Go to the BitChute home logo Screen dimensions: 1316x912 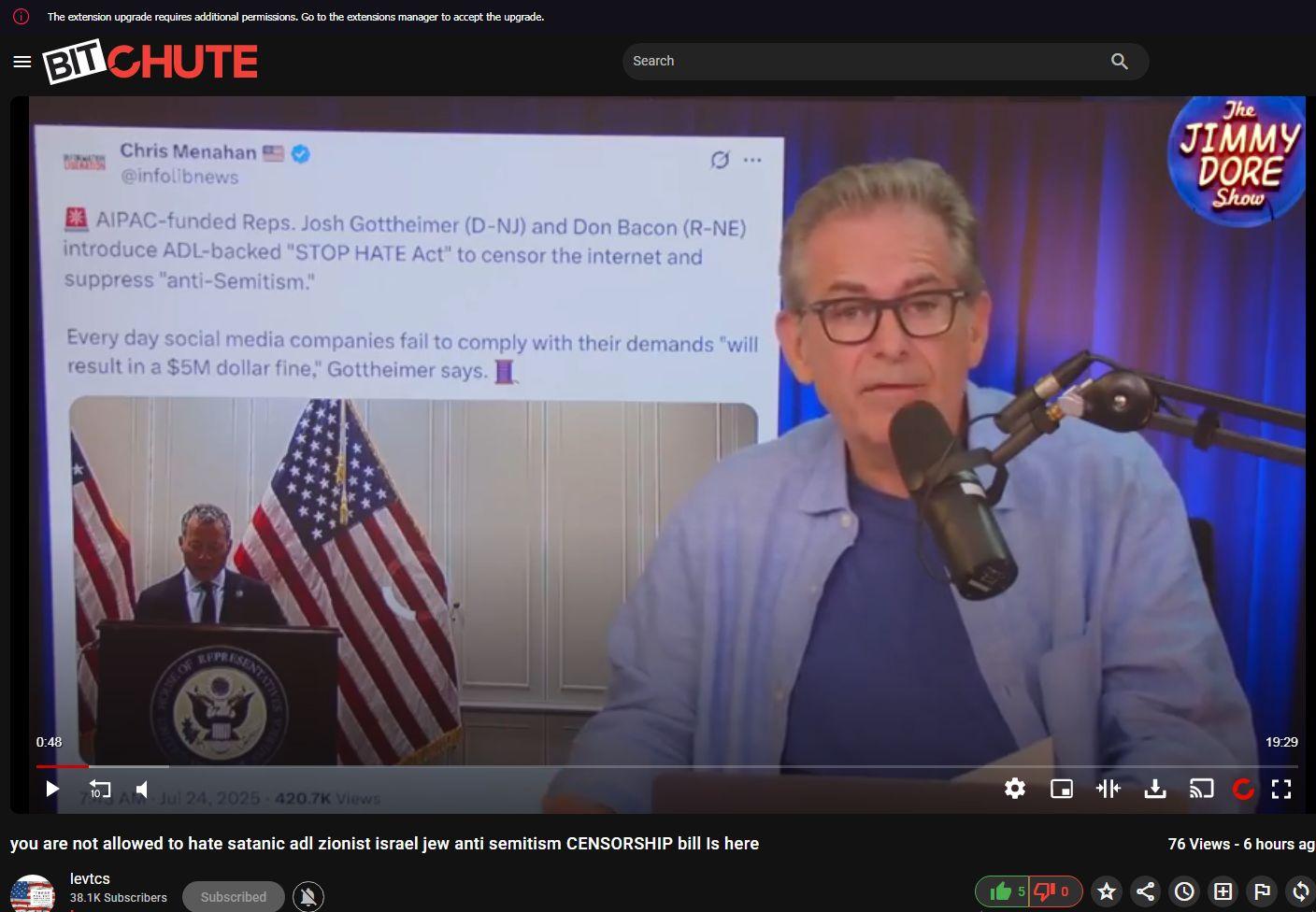pyautogui.click(x=150, y=62)
